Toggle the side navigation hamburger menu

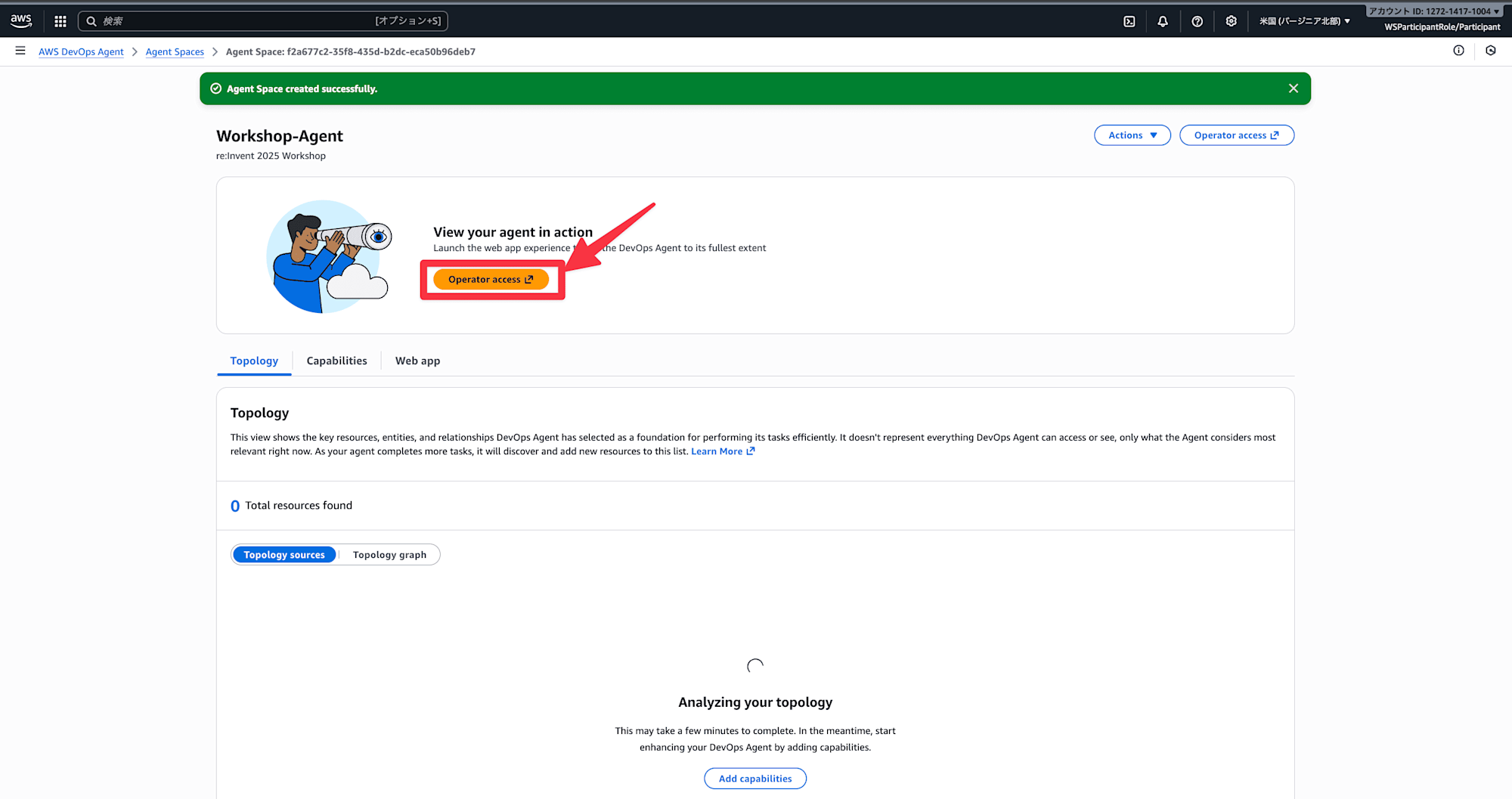(20, 51)
